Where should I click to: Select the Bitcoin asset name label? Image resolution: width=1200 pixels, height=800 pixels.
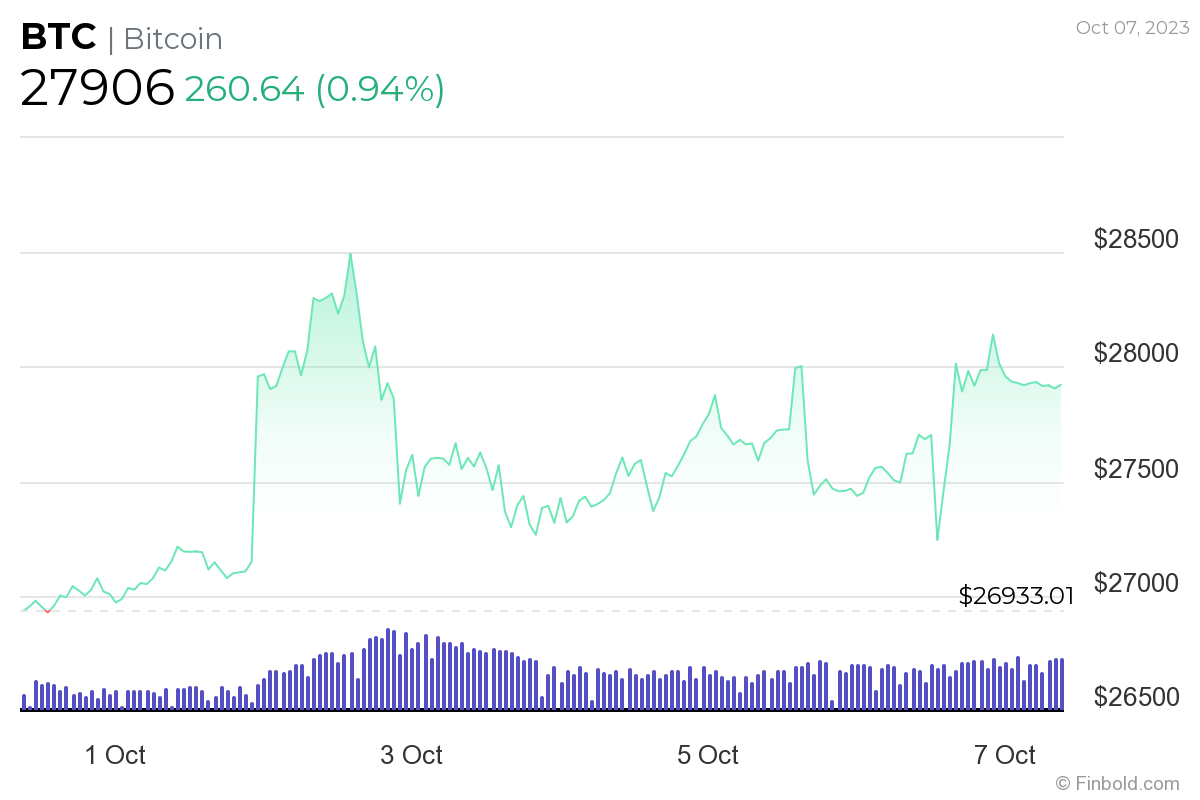[172, 40]
